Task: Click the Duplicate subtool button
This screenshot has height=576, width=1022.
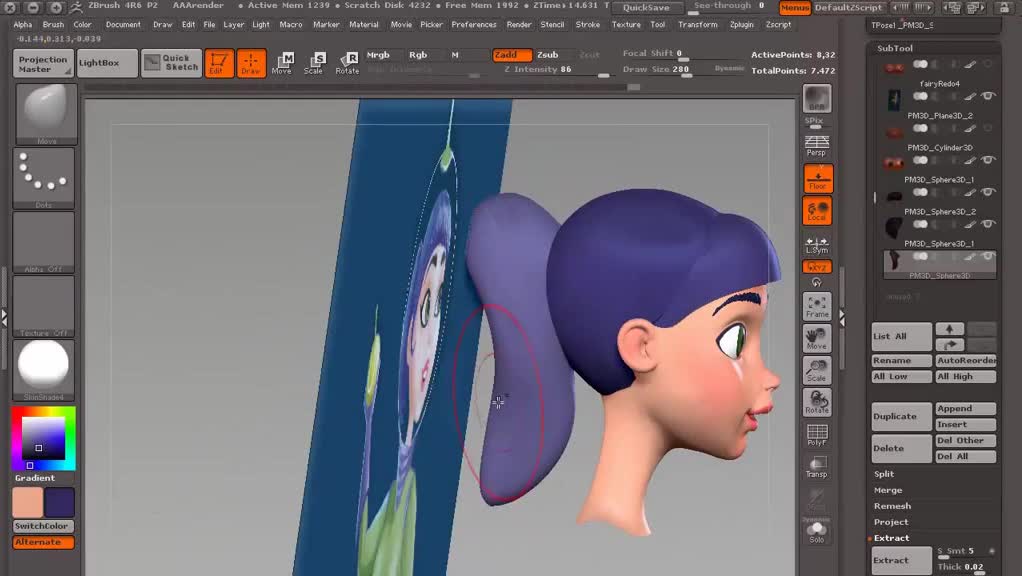Action: (x=901, y=416)
